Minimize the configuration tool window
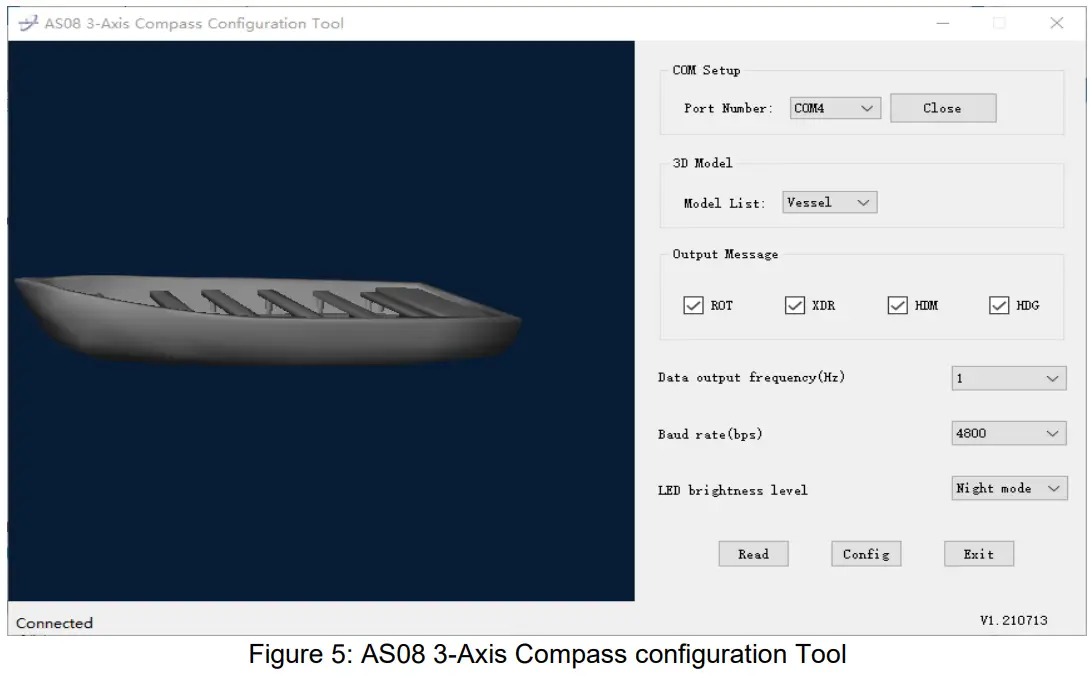 [x=943, y=23]
